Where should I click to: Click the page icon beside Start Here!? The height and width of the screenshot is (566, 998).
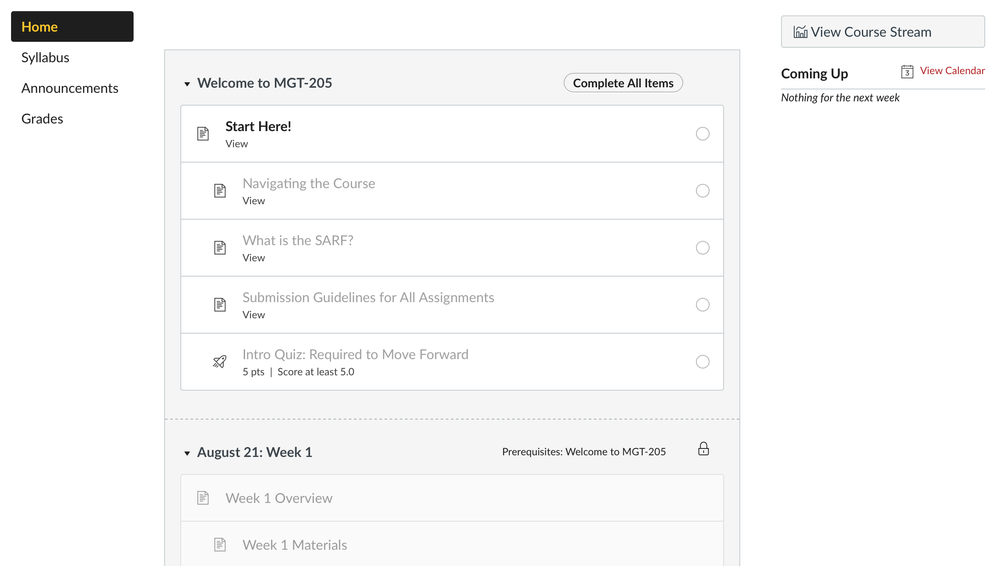203,134
